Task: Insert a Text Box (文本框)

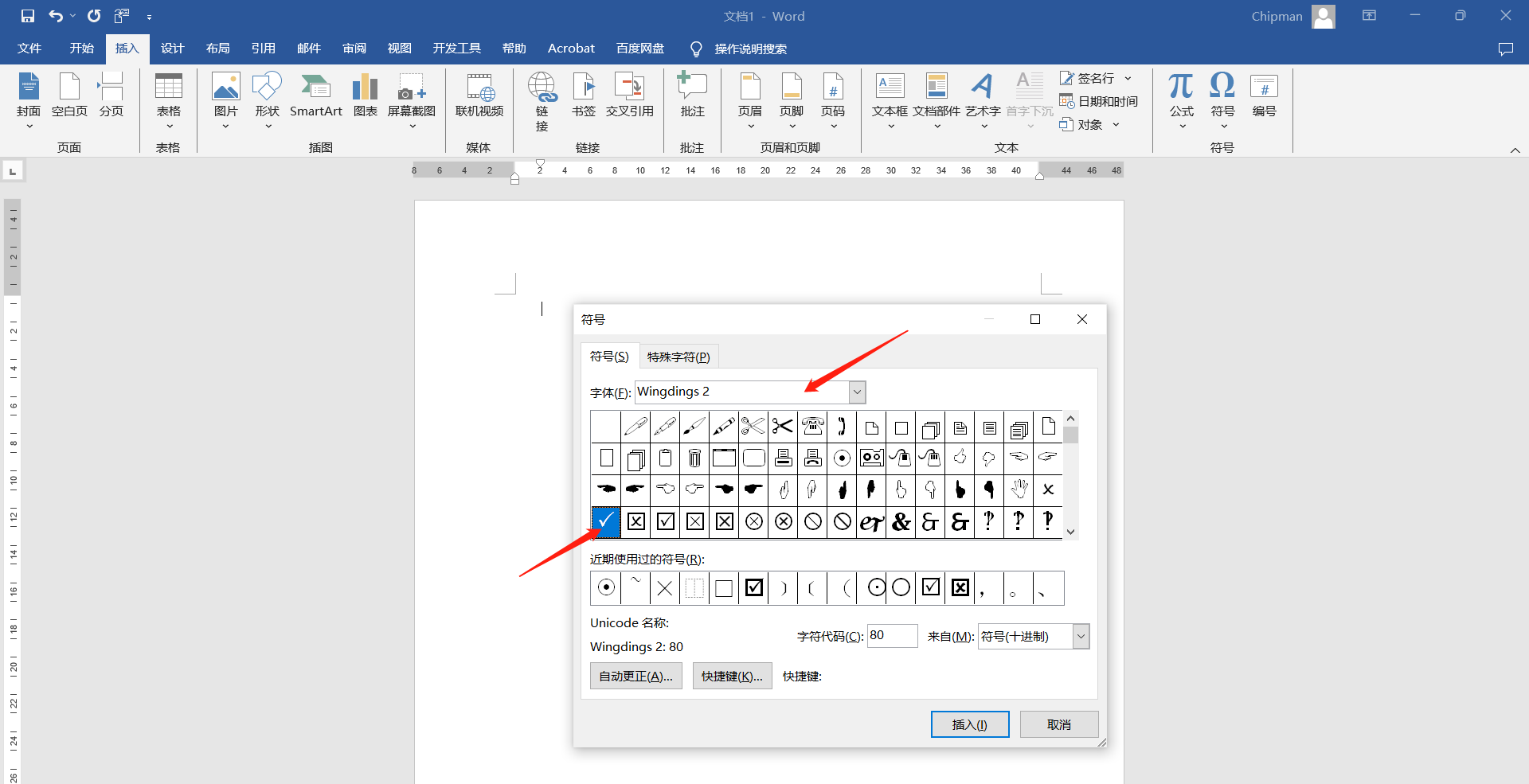Action: (890, 101)
